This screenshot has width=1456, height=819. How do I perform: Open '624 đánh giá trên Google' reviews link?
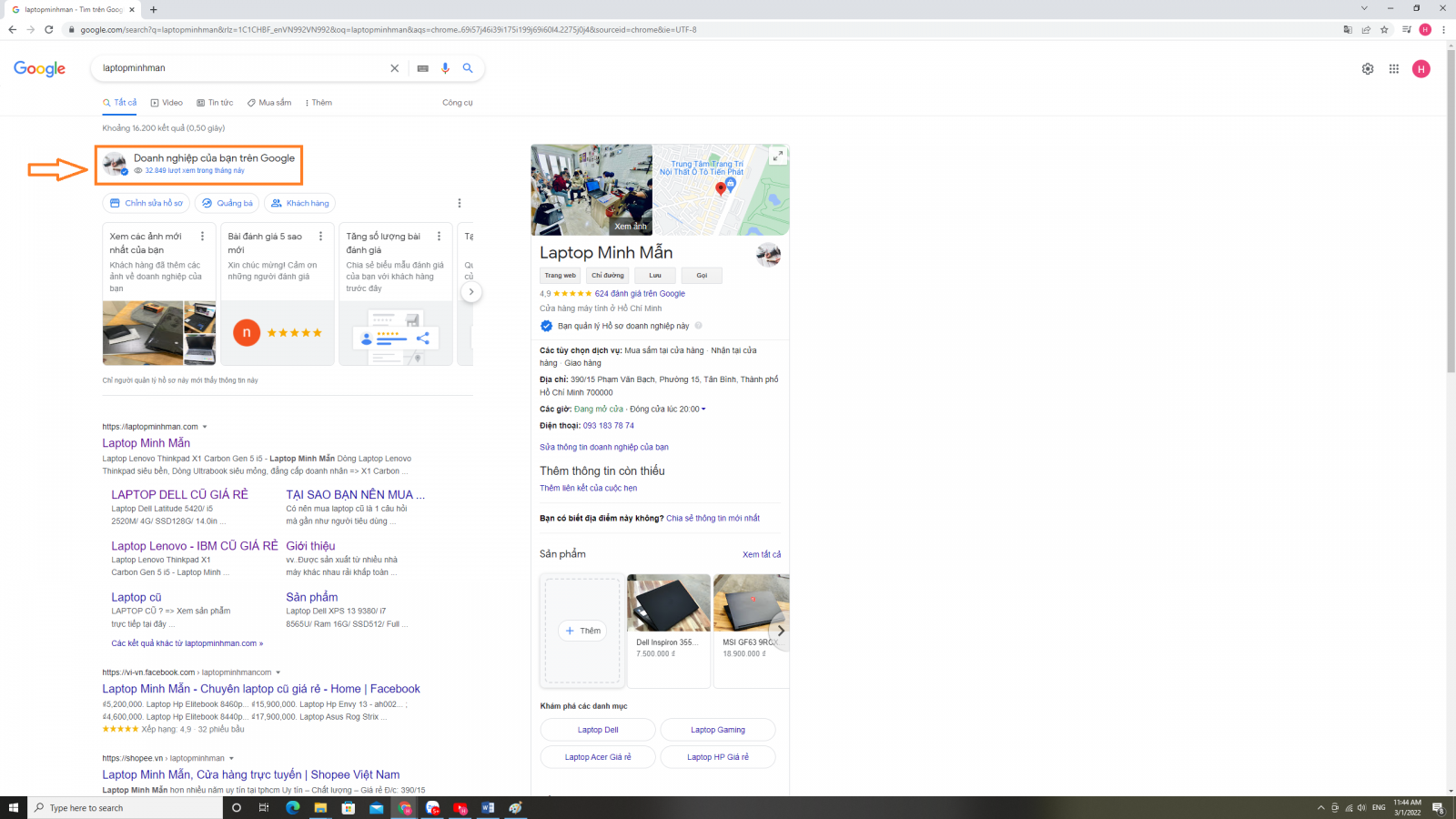pos(640,294)
